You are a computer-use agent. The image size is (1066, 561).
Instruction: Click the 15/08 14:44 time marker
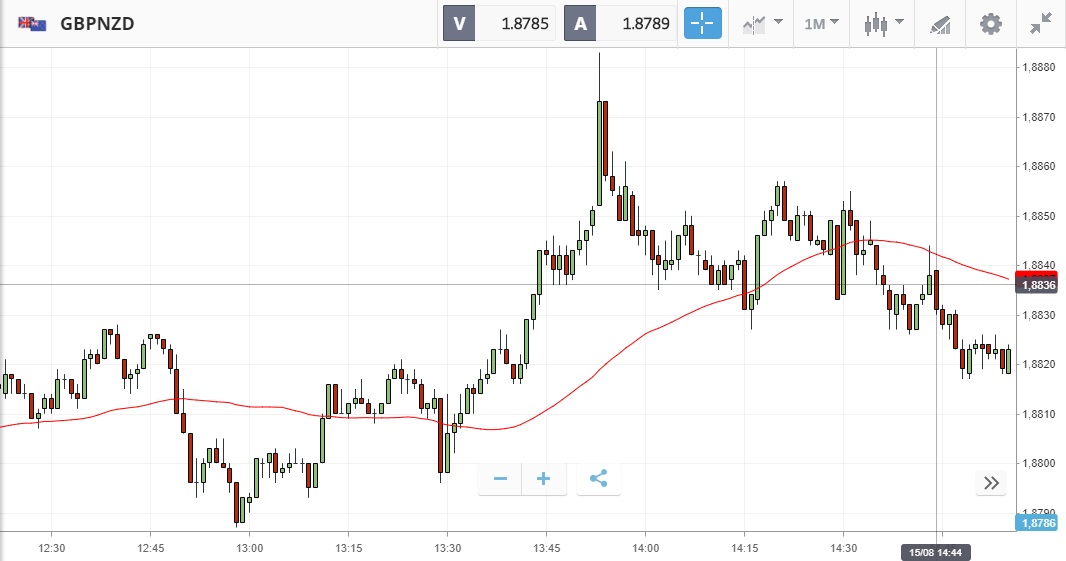pos(936,551)
